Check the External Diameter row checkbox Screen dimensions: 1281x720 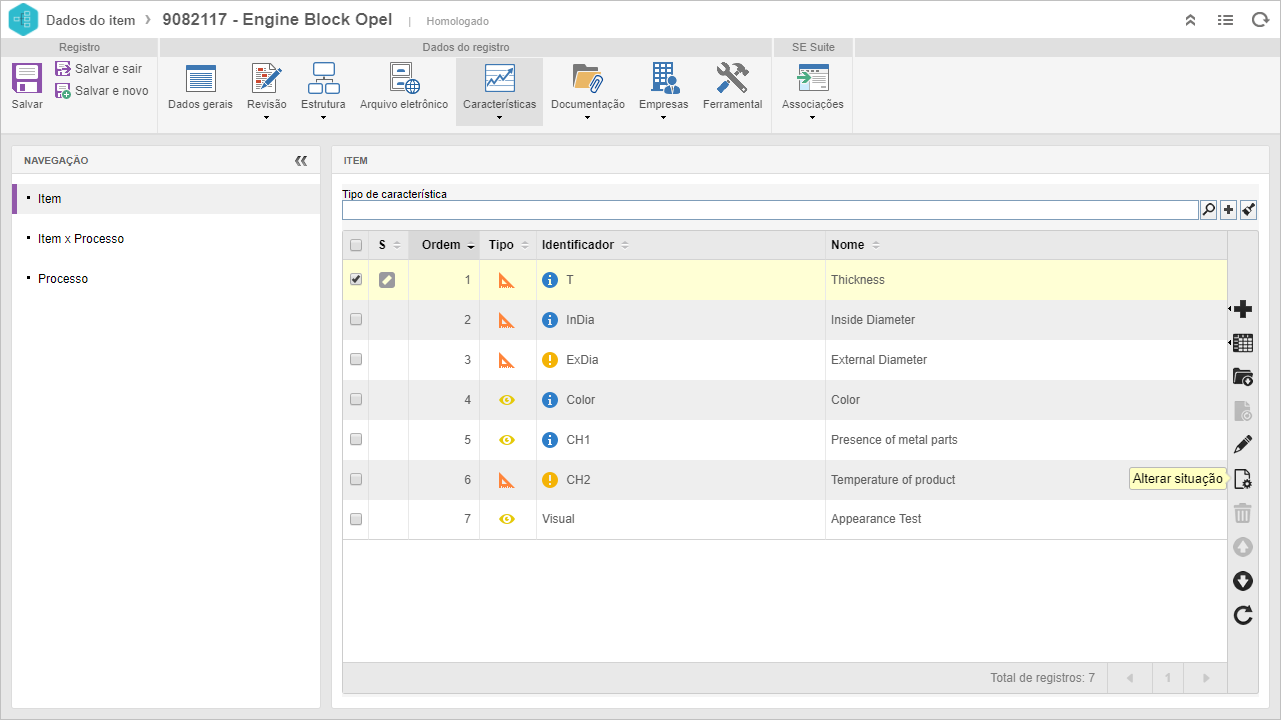pos(356,360)
